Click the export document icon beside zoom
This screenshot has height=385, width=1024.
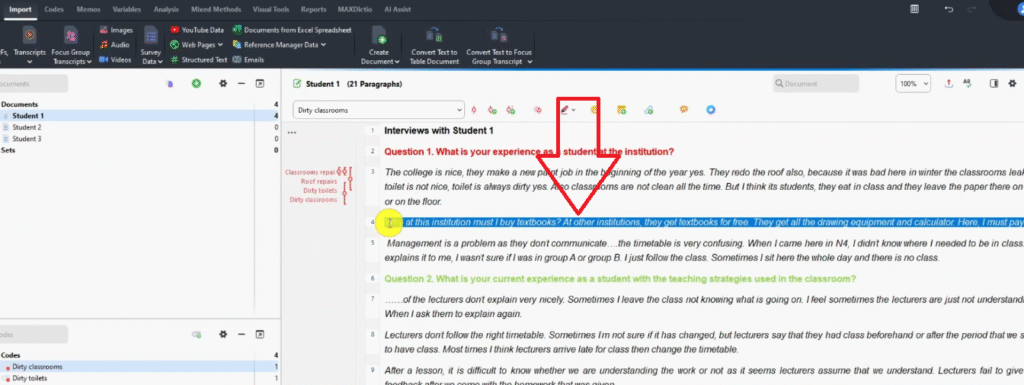tap(949, 84)
